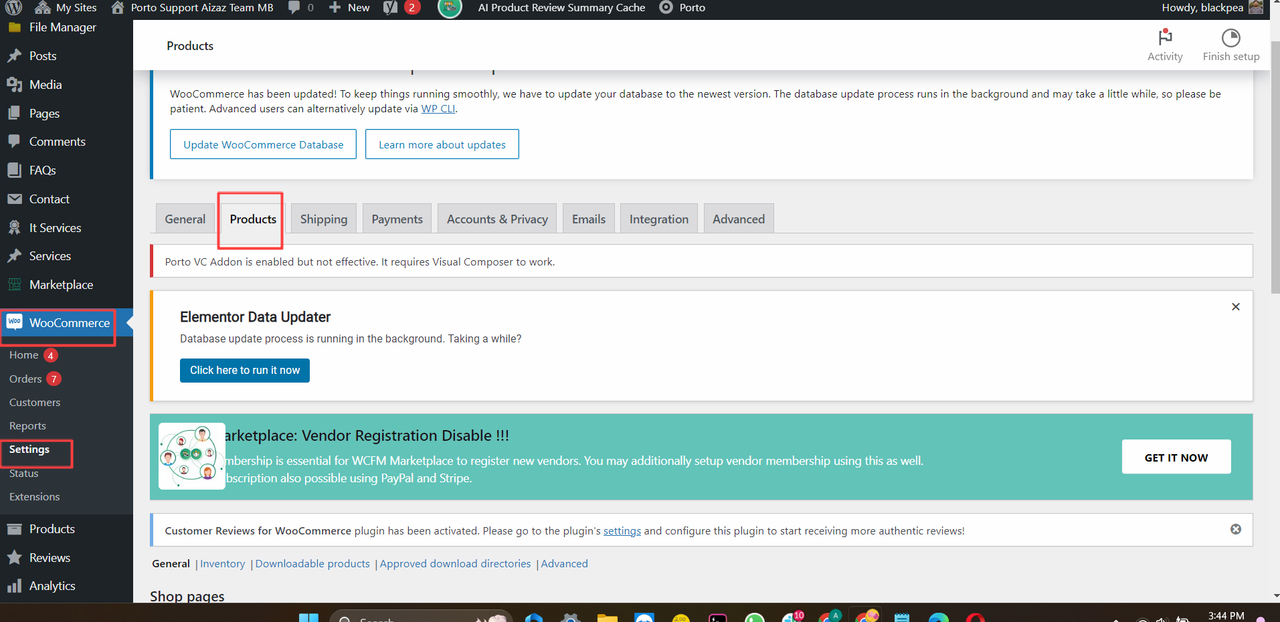The image size is (1280, 622).
Task: Open the Emails tab
Action: (589, 219)
